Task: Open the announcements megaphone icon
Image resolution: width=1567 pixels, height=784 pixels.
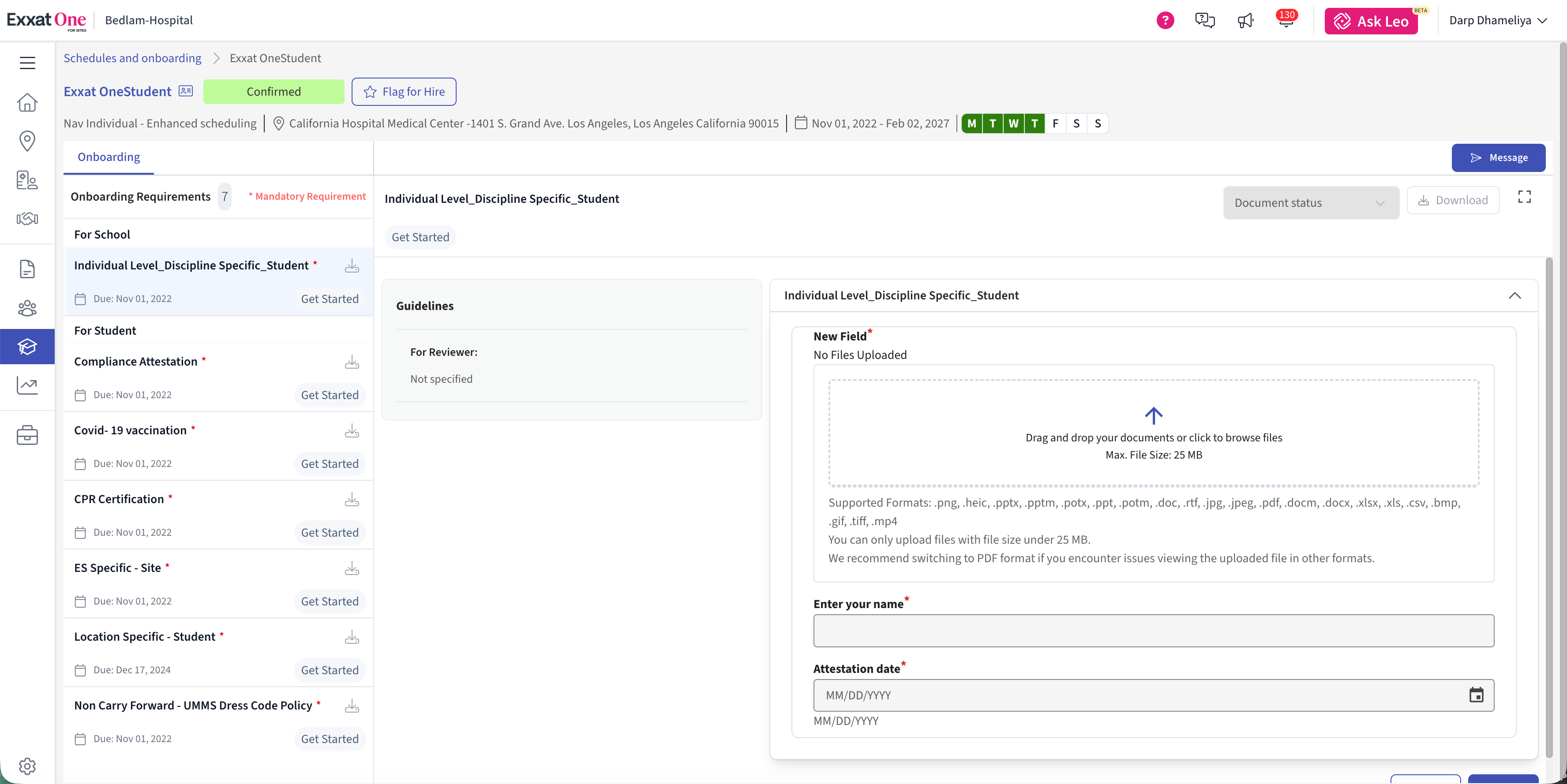Action: pyautogui.click(x=1245, y=21)
